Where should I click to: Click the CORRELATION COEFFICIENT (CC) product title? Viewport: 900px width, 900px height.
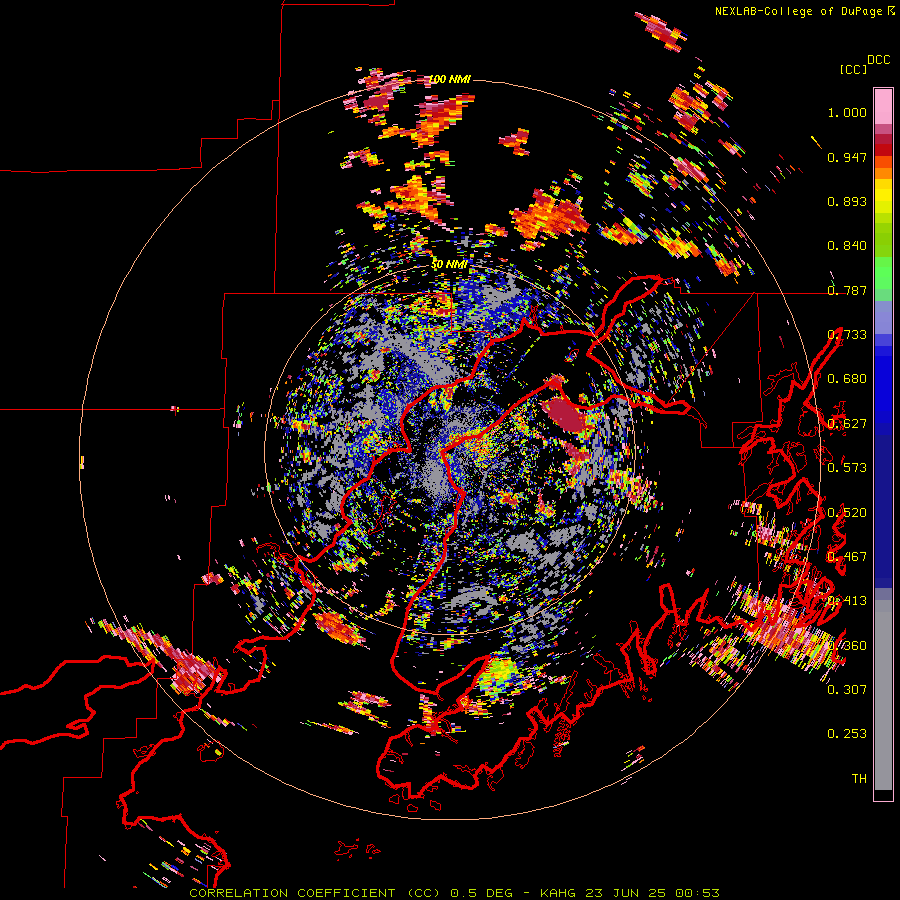click(315, 893)
